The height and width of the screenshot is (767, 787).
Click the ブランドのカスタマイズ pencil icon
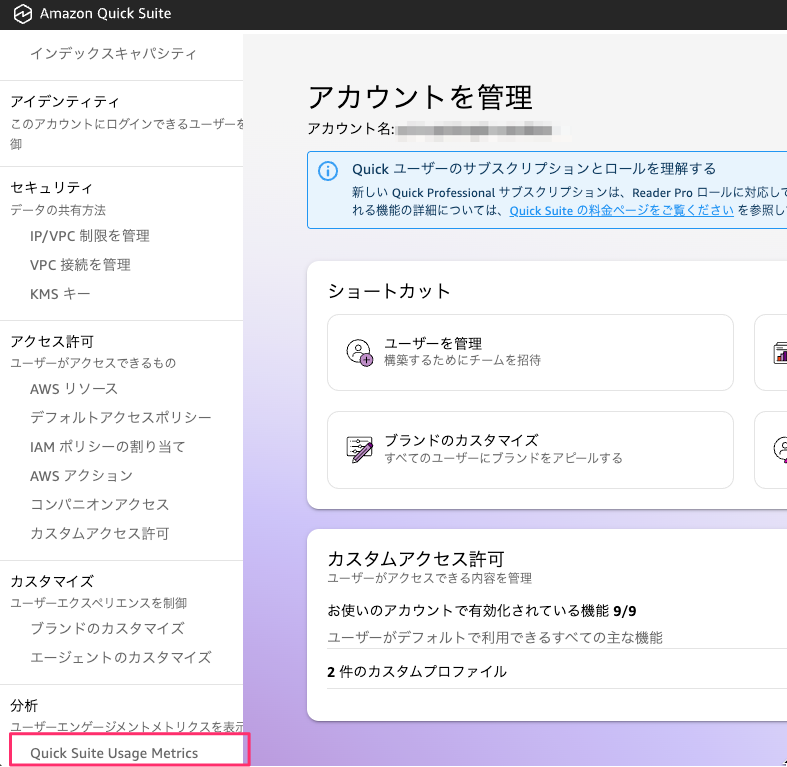click(x=359, y=449)
